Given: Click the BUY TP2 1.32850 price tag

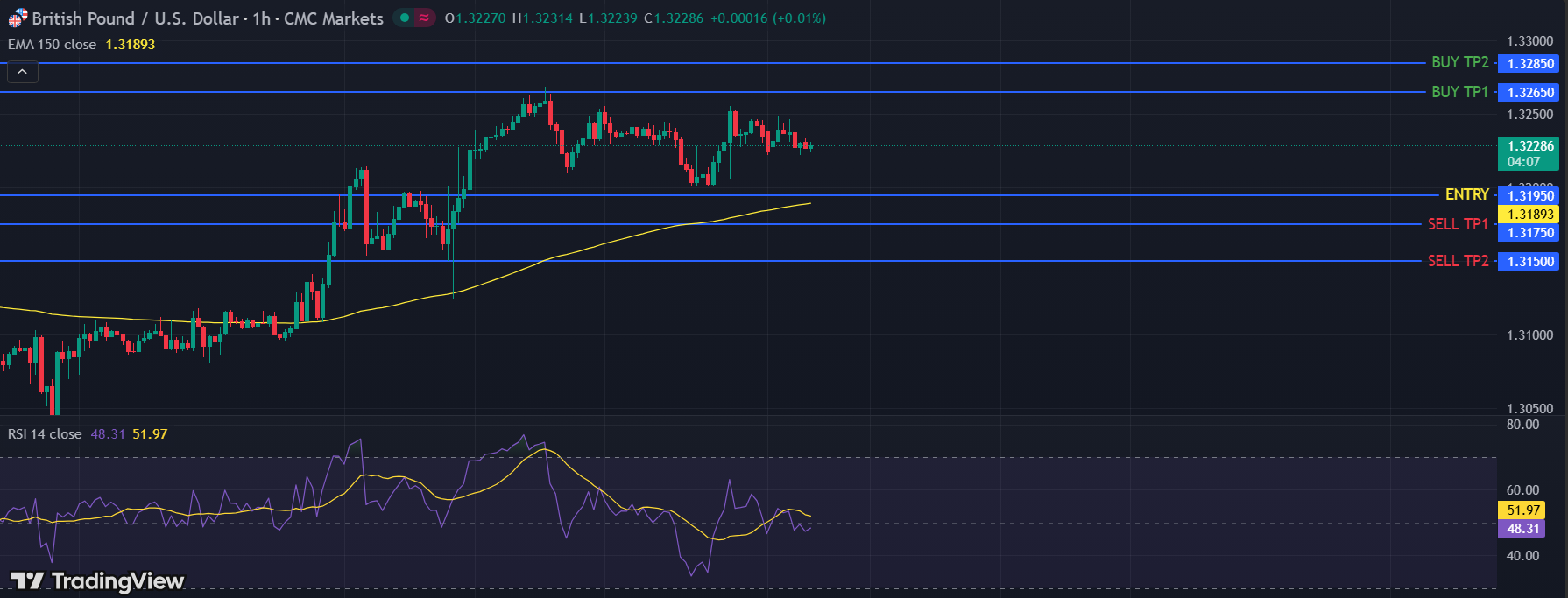Looking at the screenshot, I should point(1529,63).
